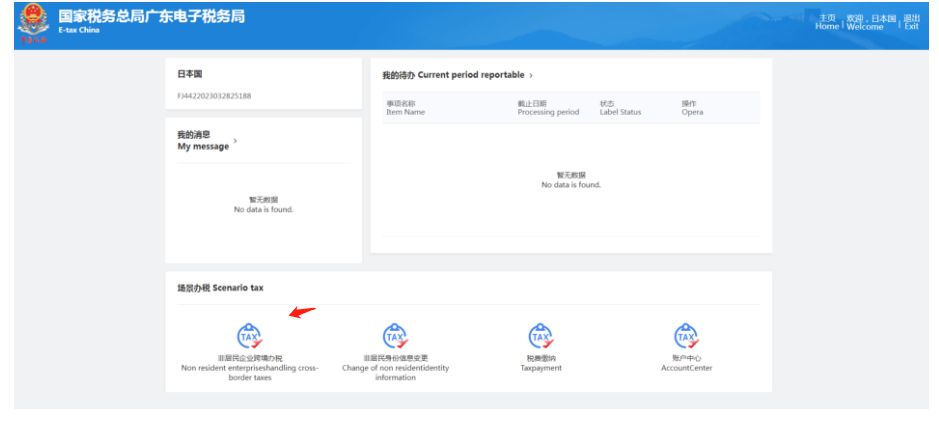
Task: Expand Current period reportable chevron
Action: [x=531, y=75]
